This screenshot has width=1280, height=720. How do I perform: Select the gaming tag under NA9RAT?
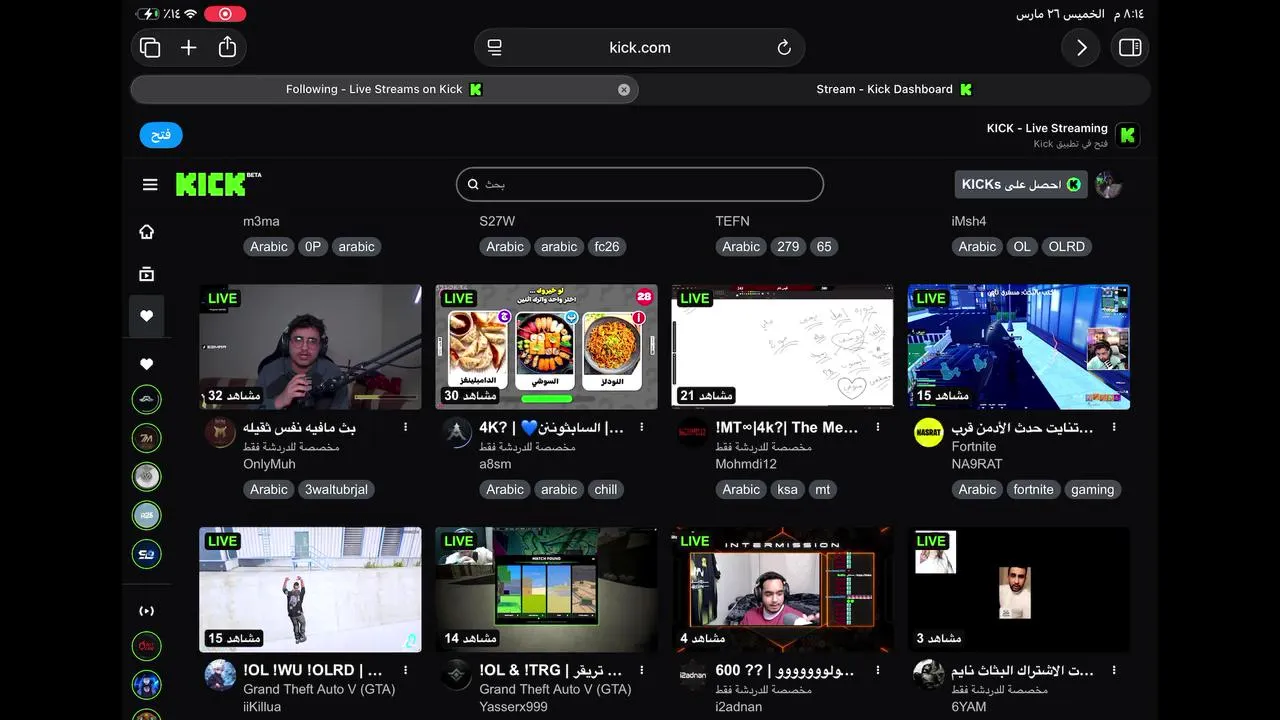pos(1092,489)
